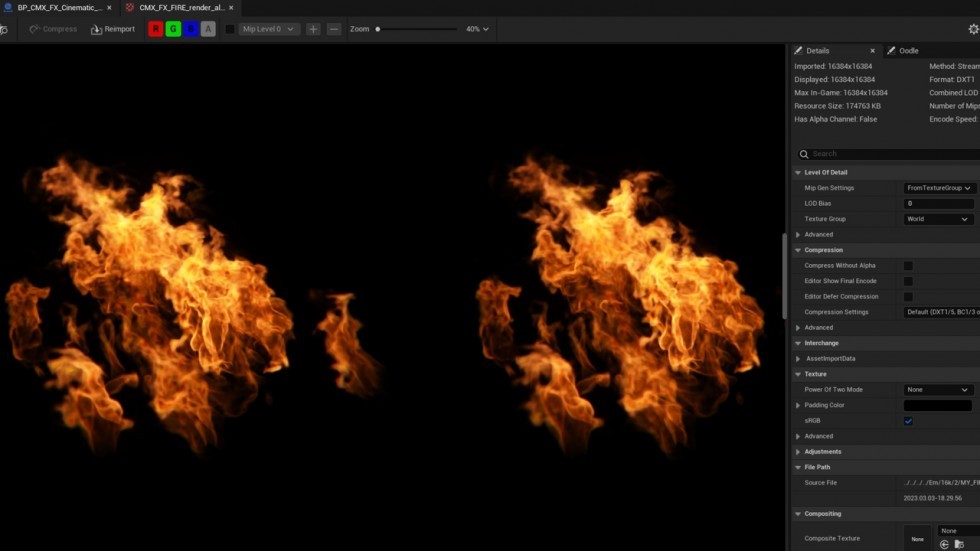Decrease mip level with minus button
This screenshot has width=980, height=551.
coord(334,29)
